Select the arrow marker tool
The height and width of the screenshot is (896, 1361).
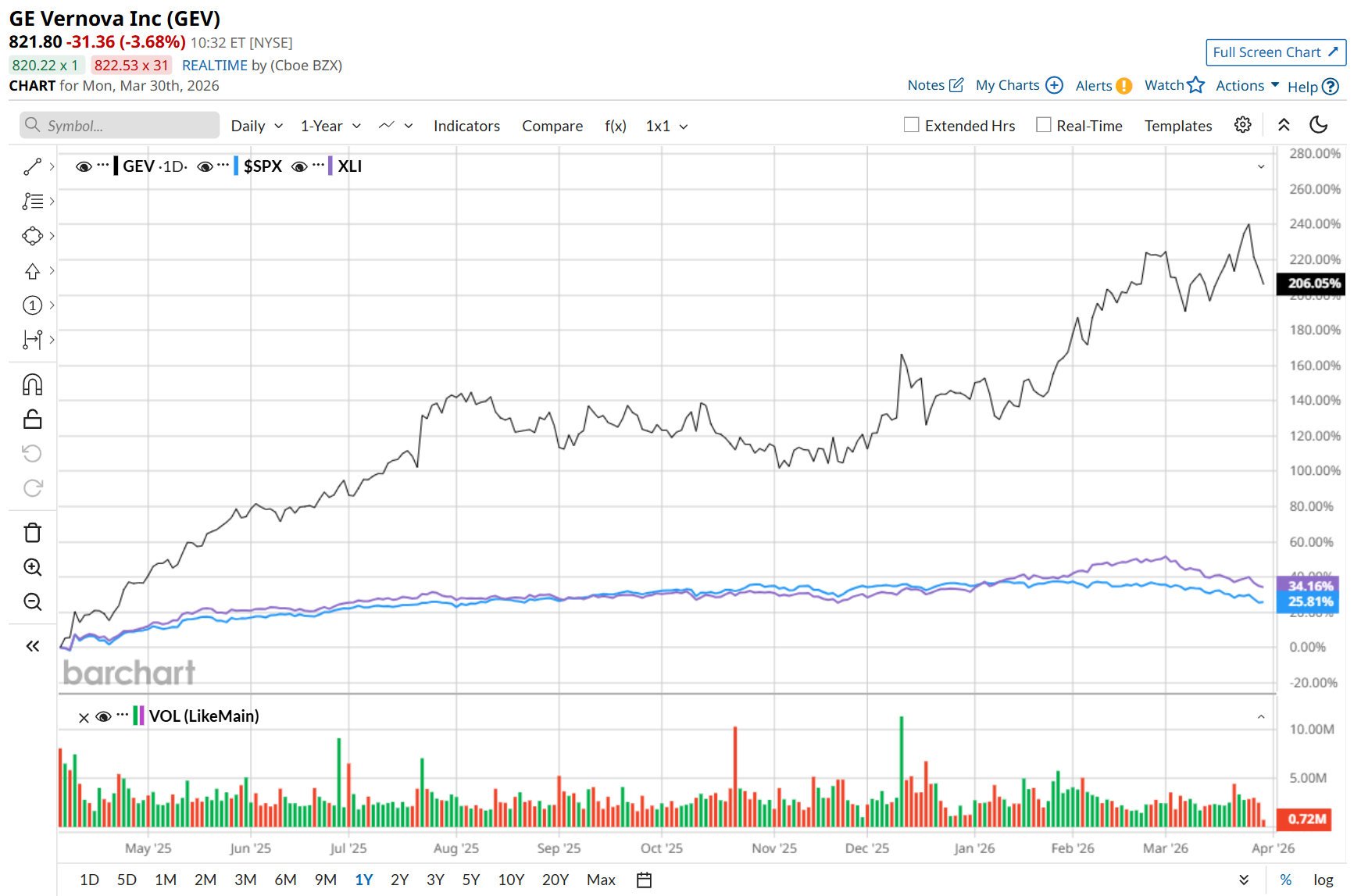(32, 271)
